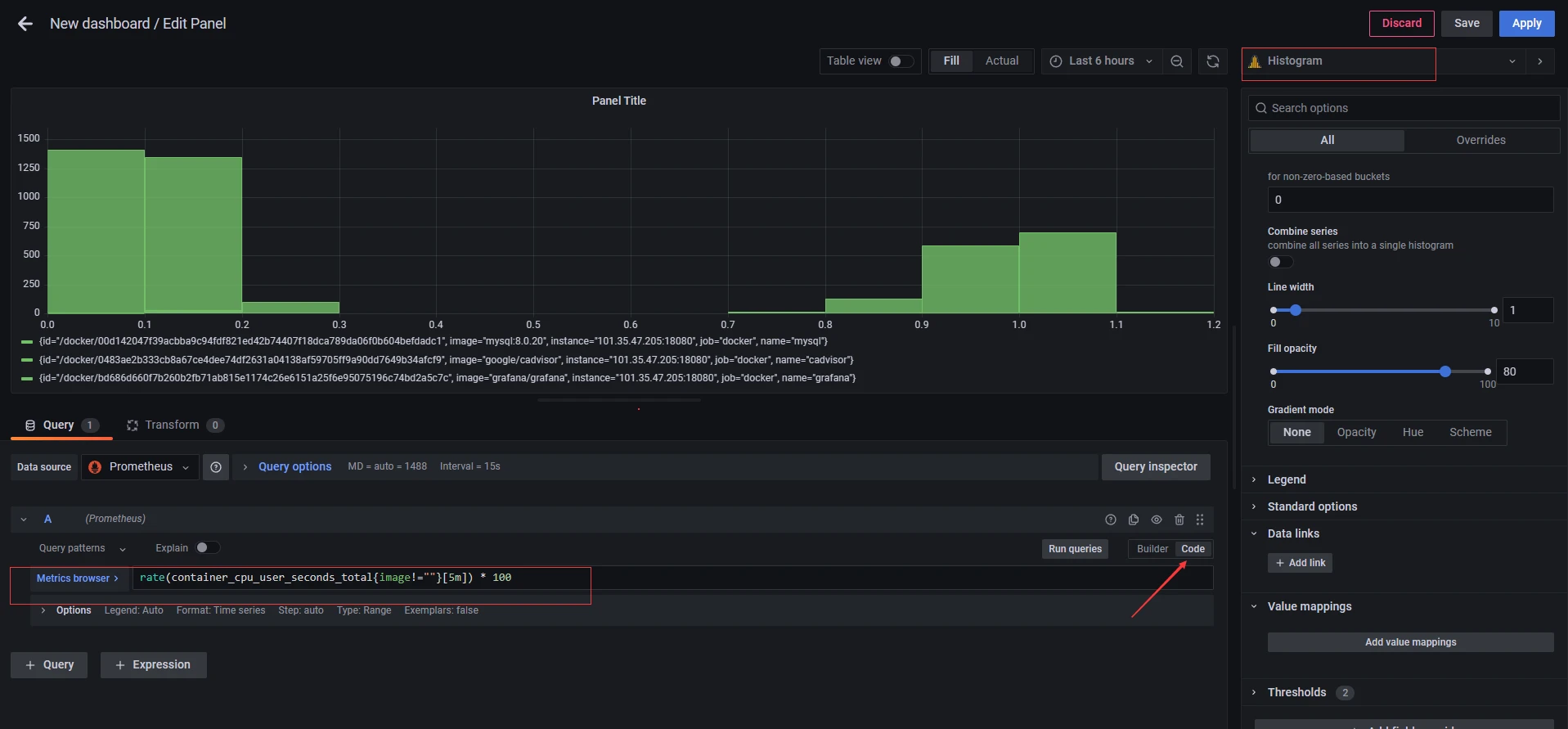Click the Line width value field
Viewport: 1568px width, 729px height.
pos(1528,310)
